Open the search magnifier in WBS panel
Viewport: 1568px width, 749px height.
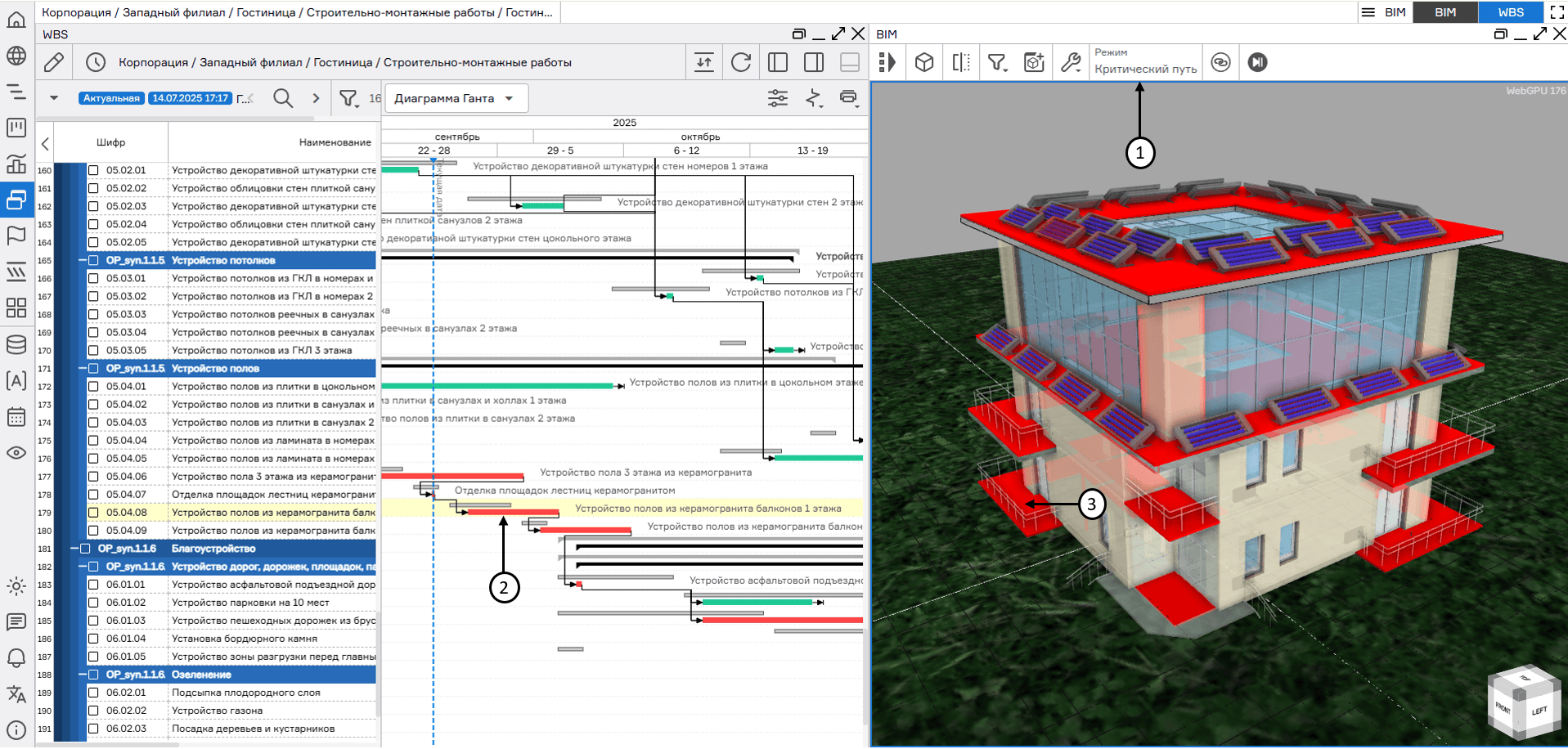283,98
